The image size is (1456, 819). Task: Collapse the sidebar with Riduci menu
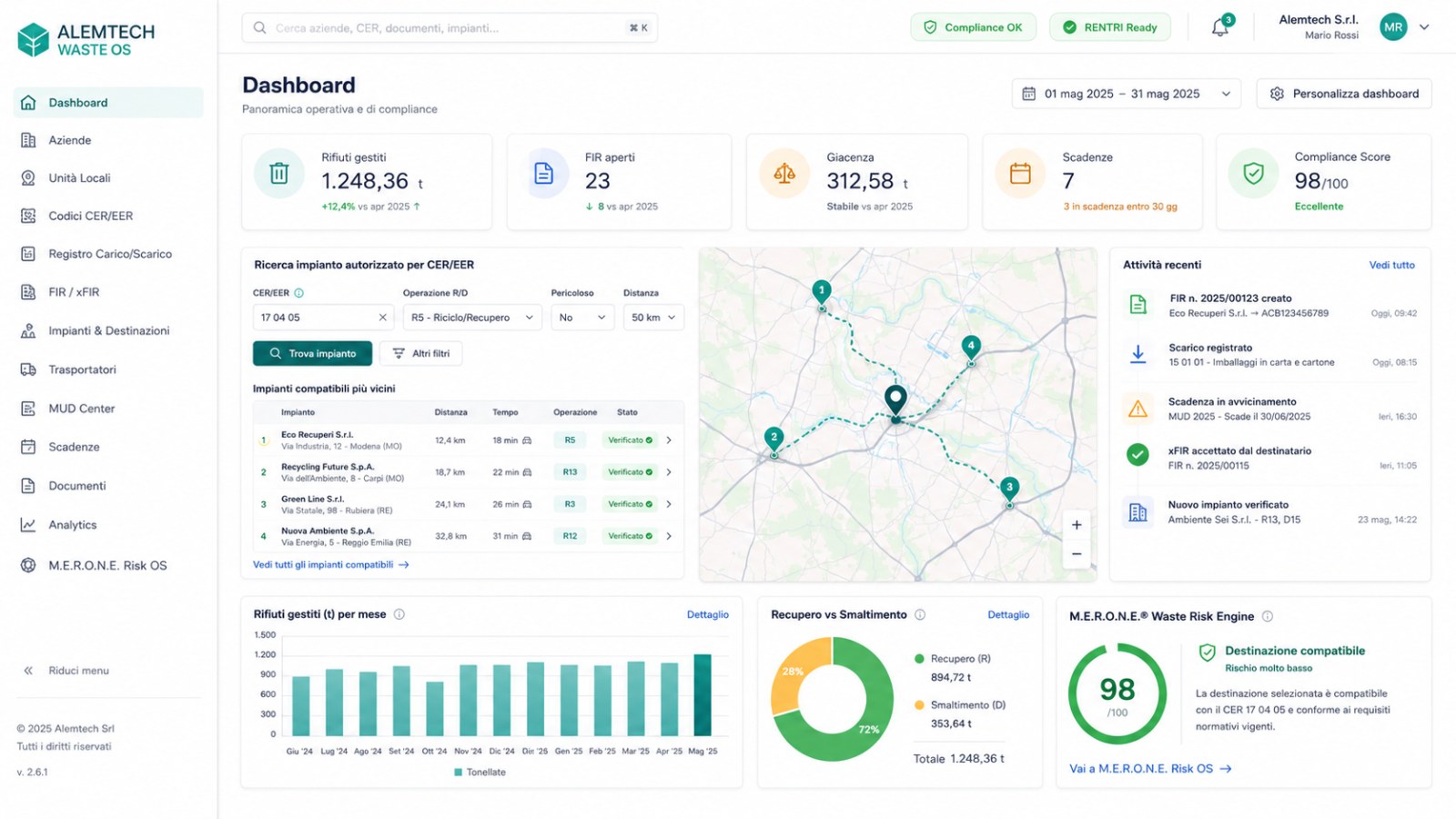point(66,671)
